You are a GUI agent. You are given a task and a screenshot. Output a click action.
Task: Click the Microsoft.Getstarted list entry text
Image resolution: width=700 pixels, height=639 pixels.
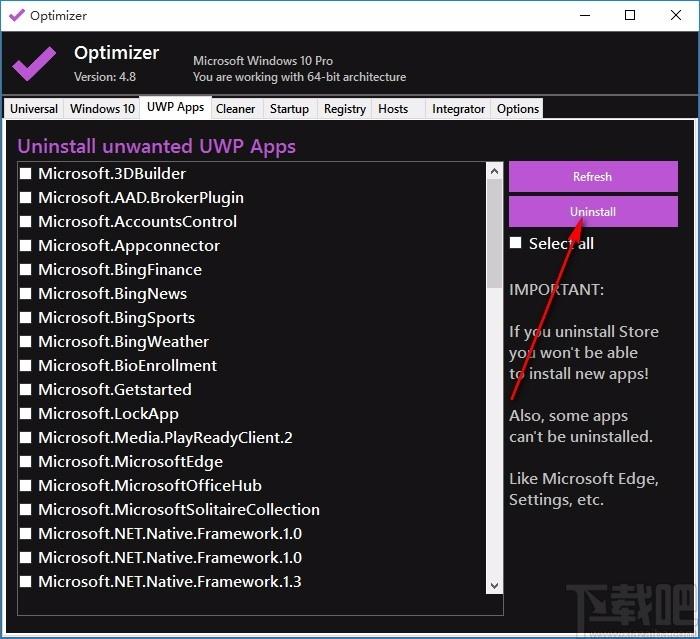pyautogui.click(x=115, y=389)
